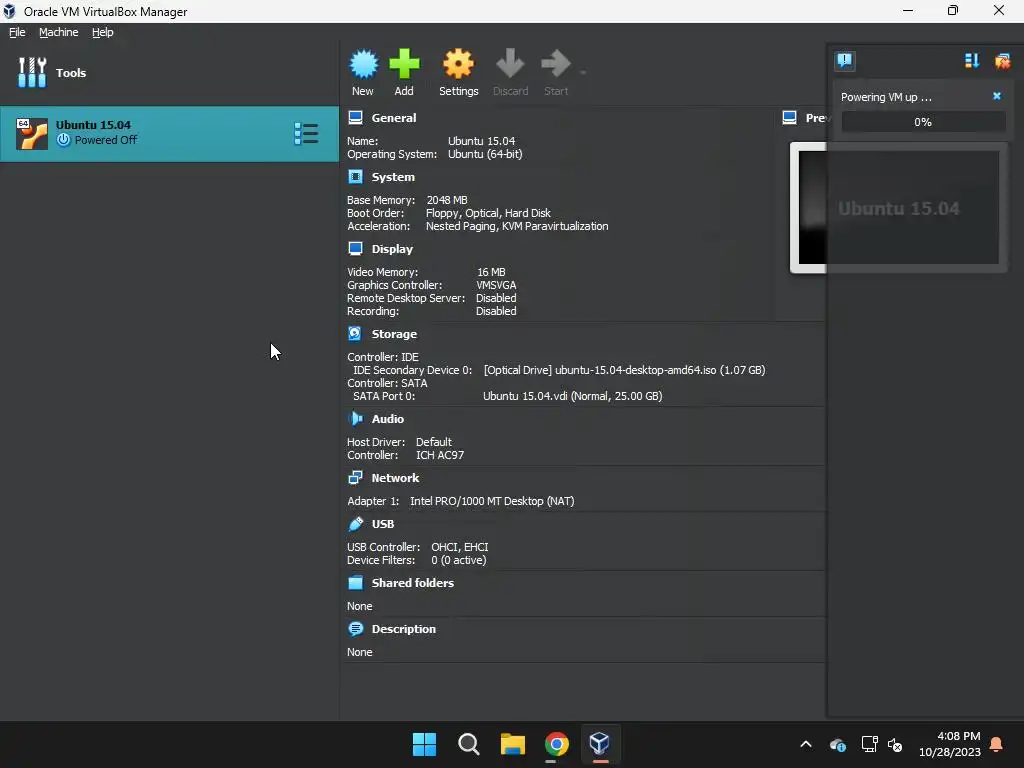Screen dimensions: 1024x768
Task: Open the Shared folders section header
Action: tap(413, 583)
